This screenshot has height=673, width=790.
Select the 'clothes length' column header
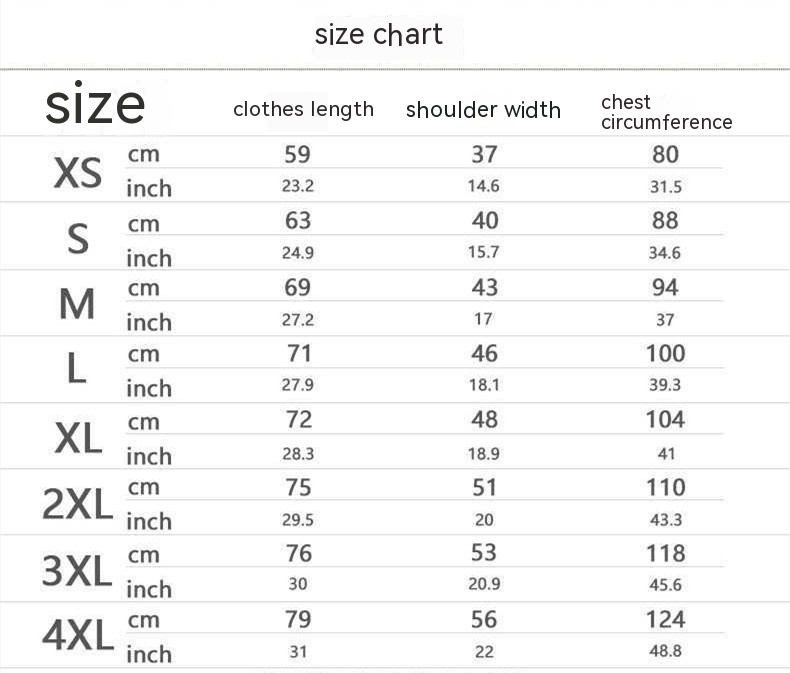point(303,109)
